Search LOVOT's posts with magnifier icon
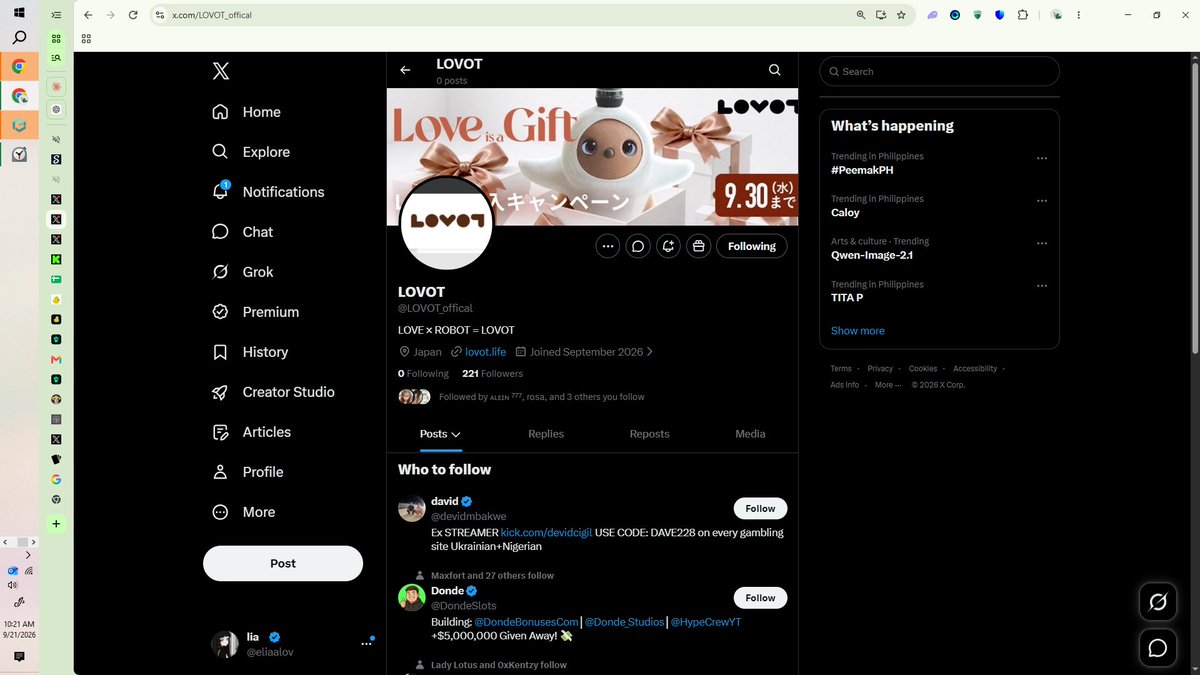1200x675 pixels. point(775,70)
